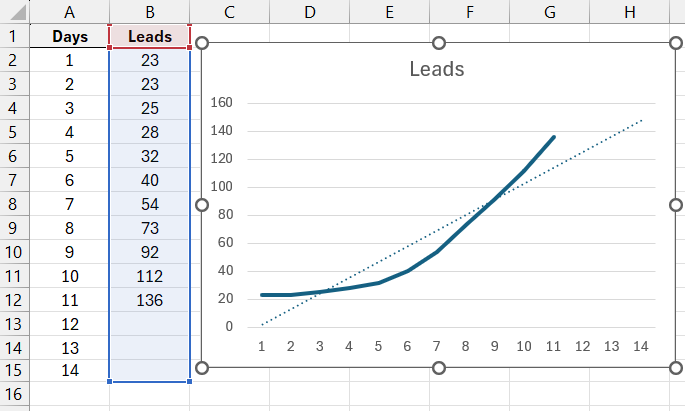Click the chart title "Leads"

[x=437, y=70]
